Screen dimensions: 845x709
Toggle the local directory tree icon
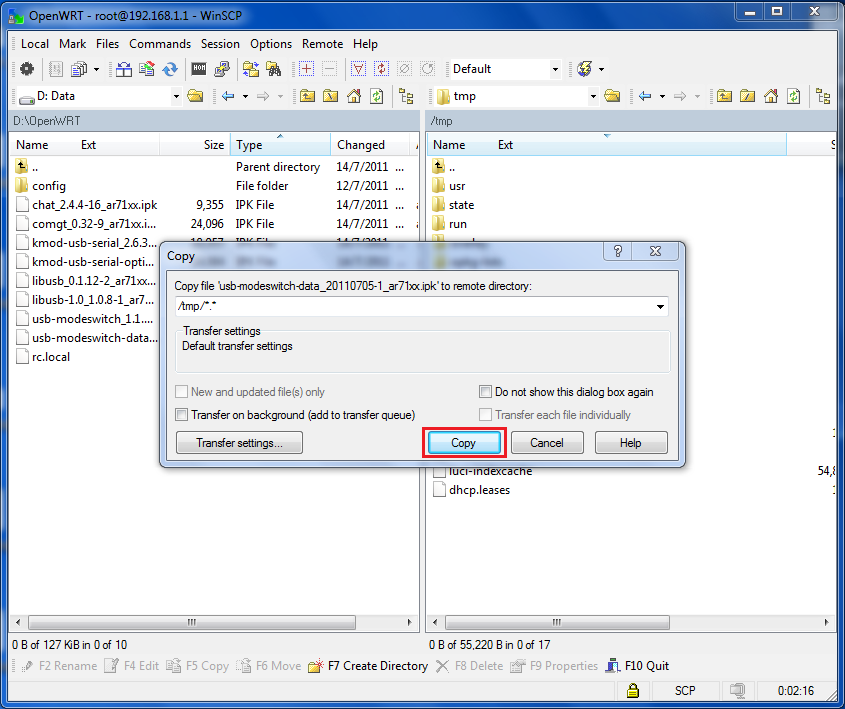[x=406, y=96]
